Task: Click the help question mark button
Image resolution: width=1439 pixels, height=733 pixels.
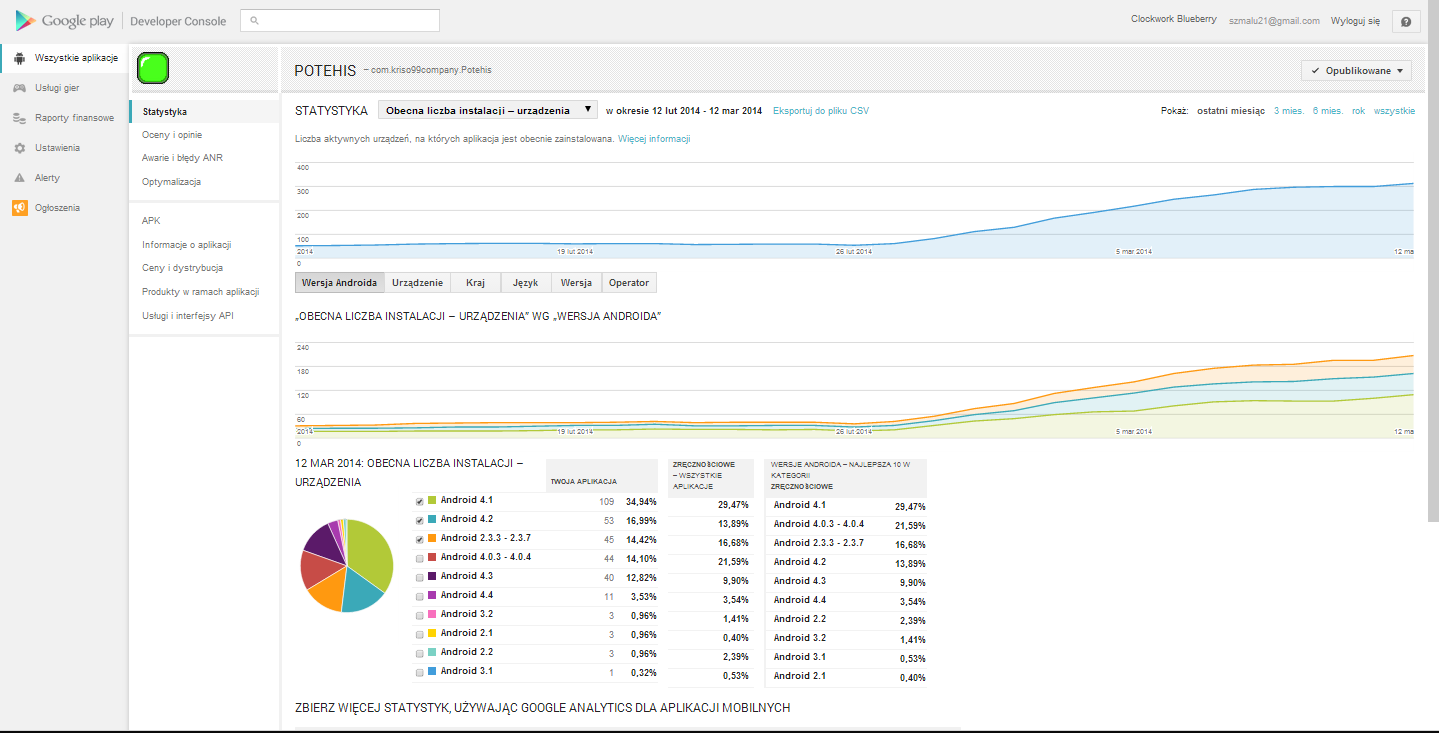Action: pyautogui.click(x=1406, y=21)
